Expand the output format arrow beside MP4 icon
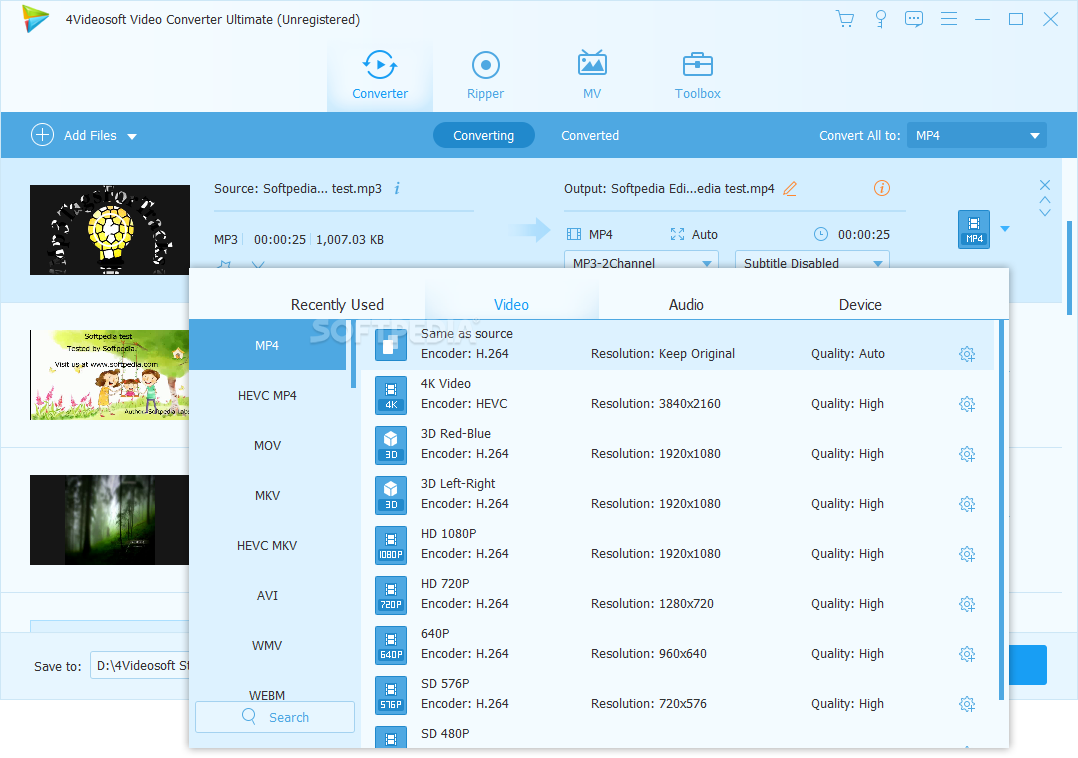The height and width of the screenshot is (758, 1078). tap(1005, 229)
